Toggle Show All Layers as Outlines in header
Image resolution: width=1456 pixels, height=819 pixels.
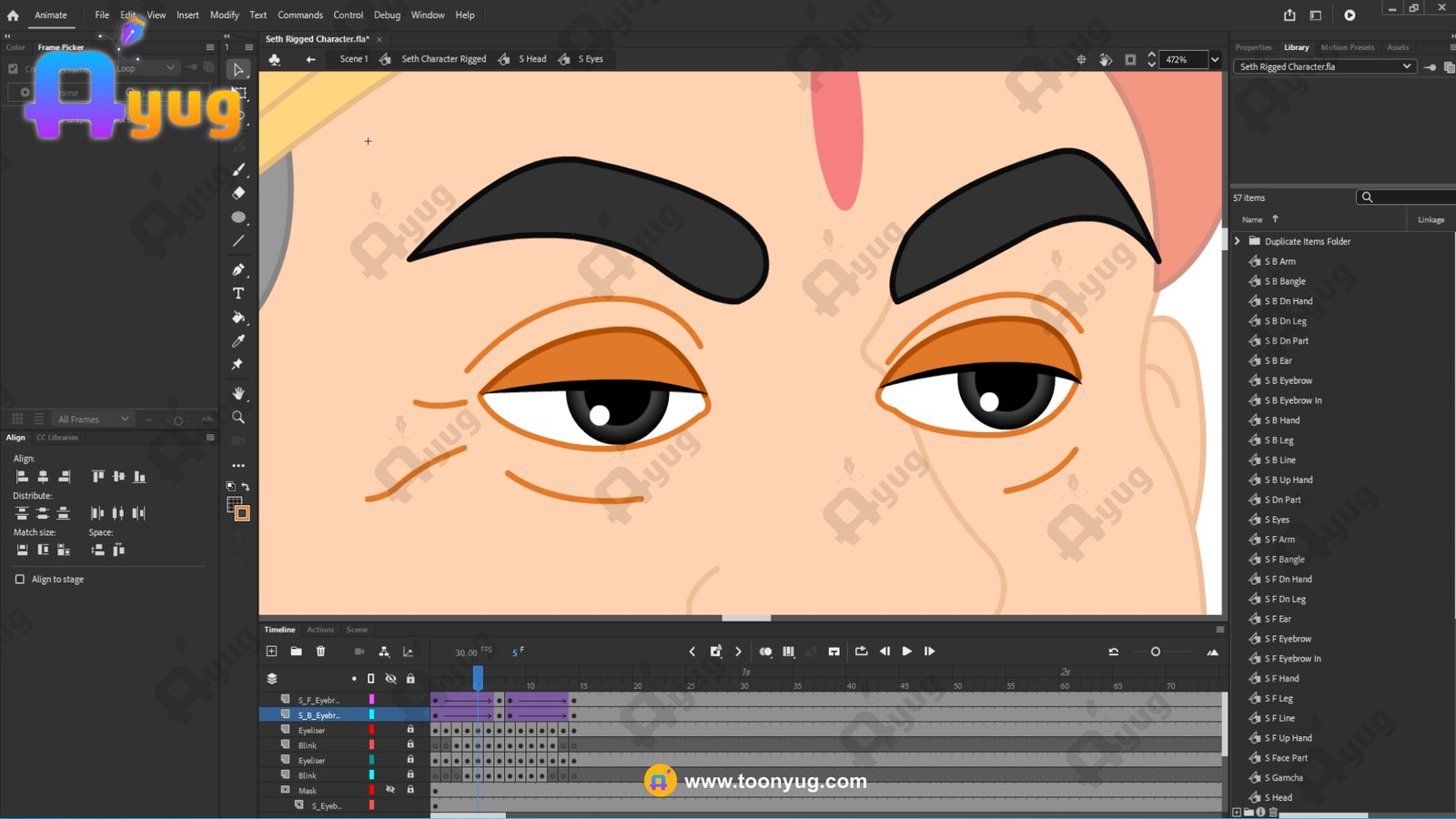pos(370,679)
